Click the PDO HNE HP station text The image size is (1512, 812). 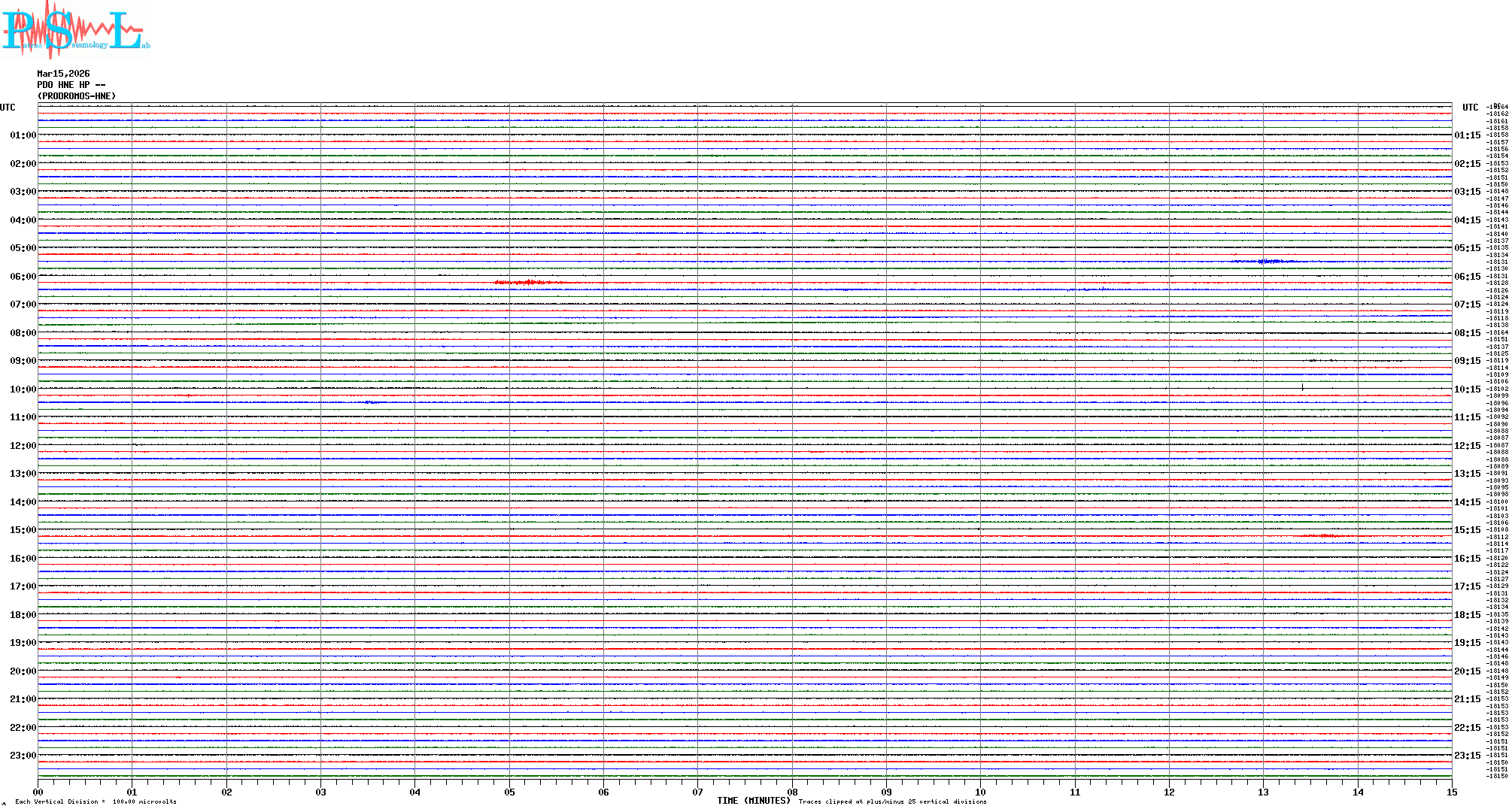tap(71, 85)
